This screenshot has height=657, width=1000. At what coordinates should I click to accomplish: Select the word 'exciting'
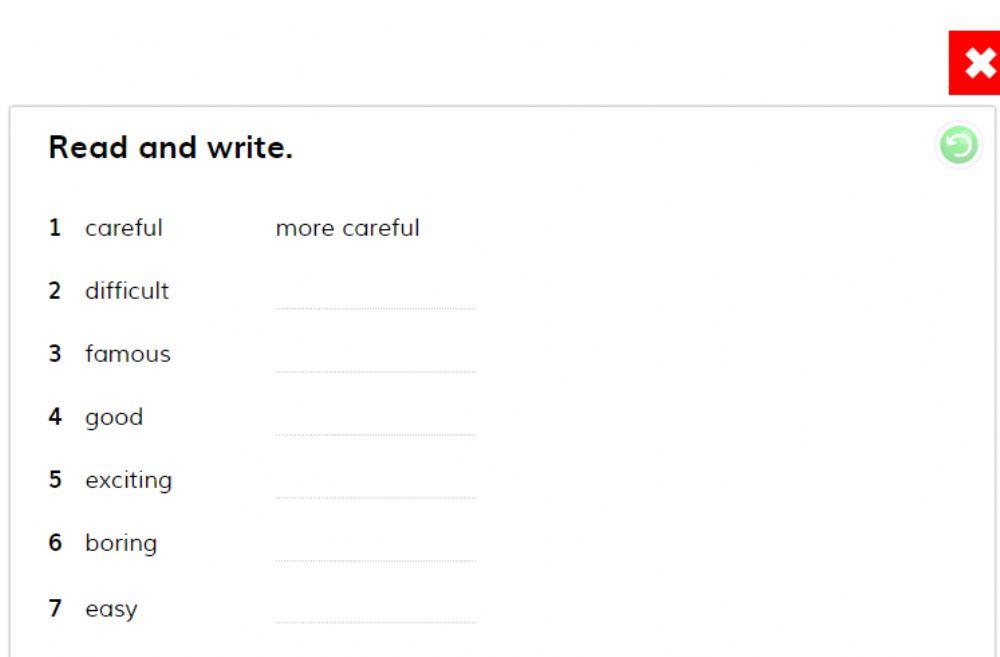pyautogui.click(x=128, y=481)
